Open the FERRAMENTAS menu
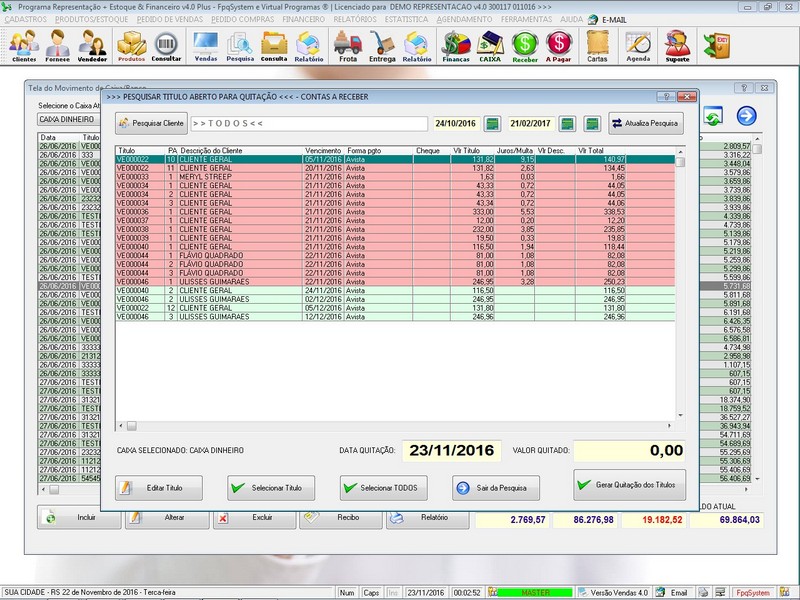 (527, 19)
